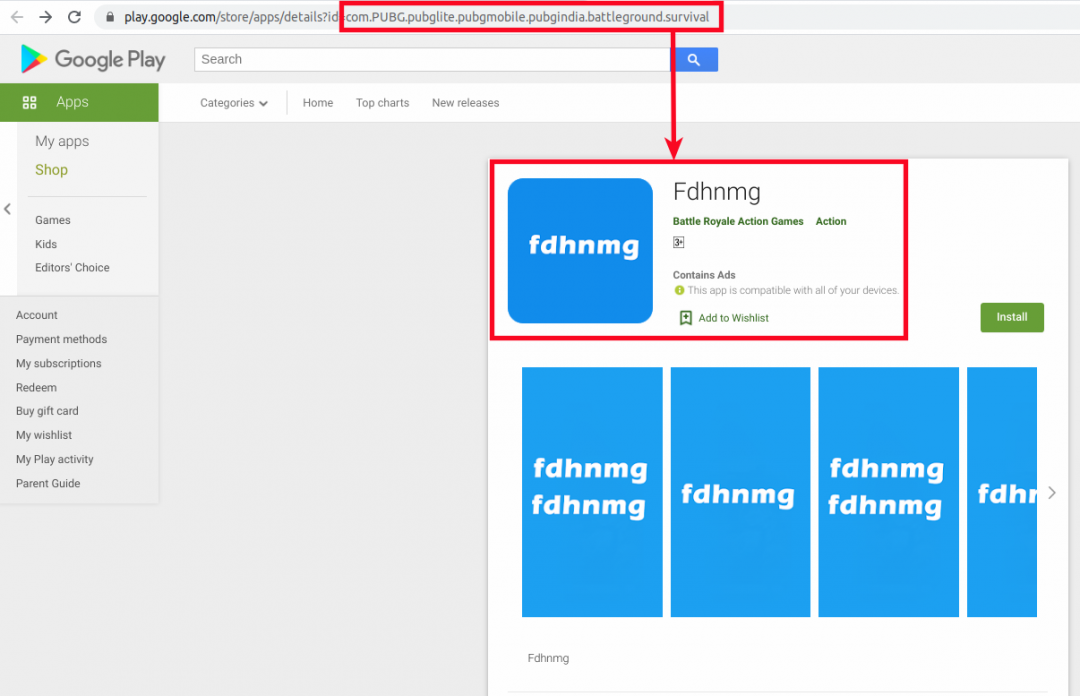
Task: Click the browser forward arrow
Action: [45, 17]
